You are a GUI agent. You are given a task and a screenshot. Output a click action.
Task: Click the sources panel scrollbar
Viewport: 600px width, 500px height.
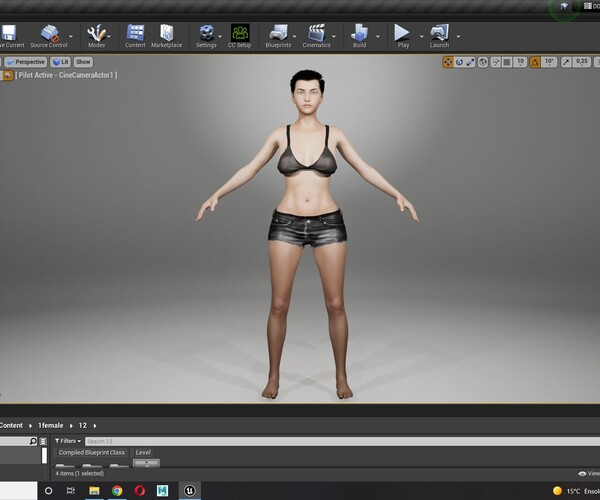(x=44, y=456)
